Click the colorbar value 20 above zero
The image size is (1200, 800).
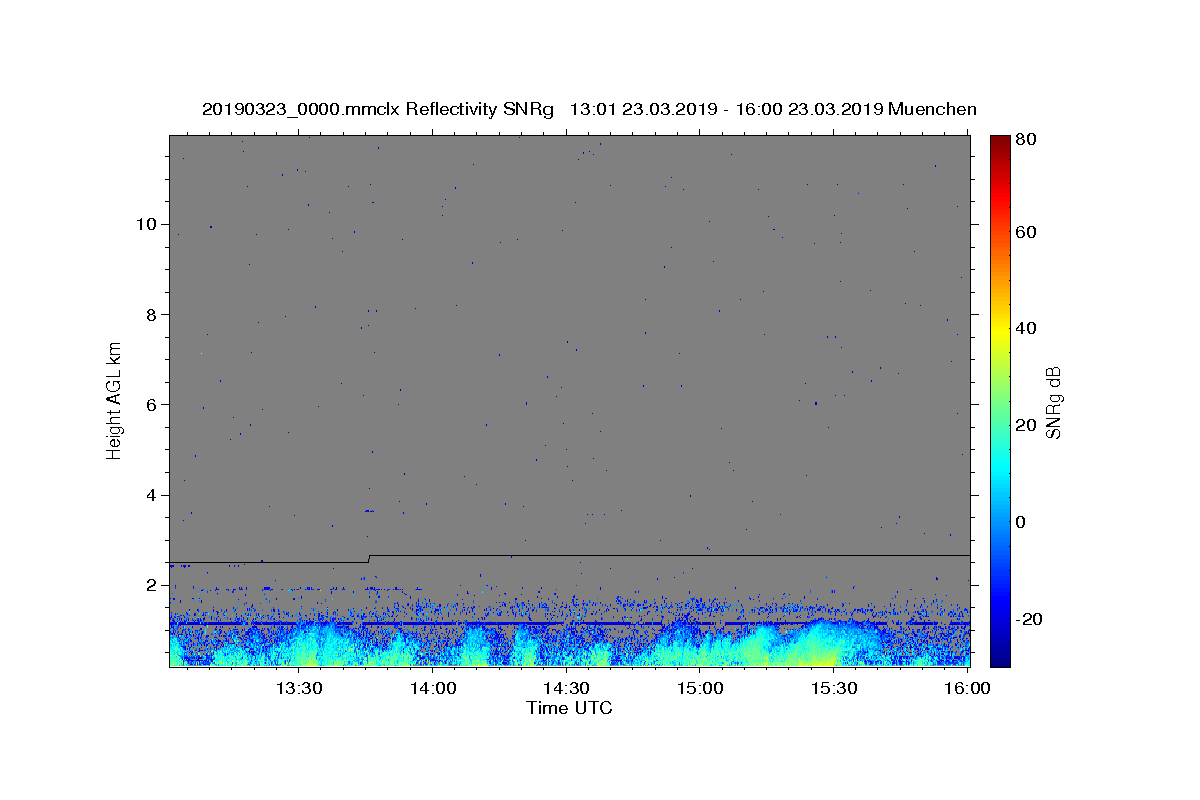(x=1028, y=425)
